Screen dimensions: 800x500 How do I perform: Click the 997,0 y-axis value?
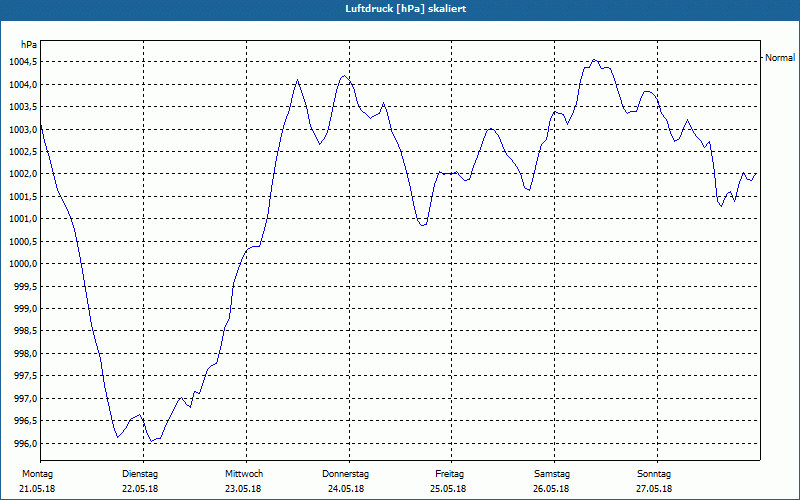coord(25,398)
